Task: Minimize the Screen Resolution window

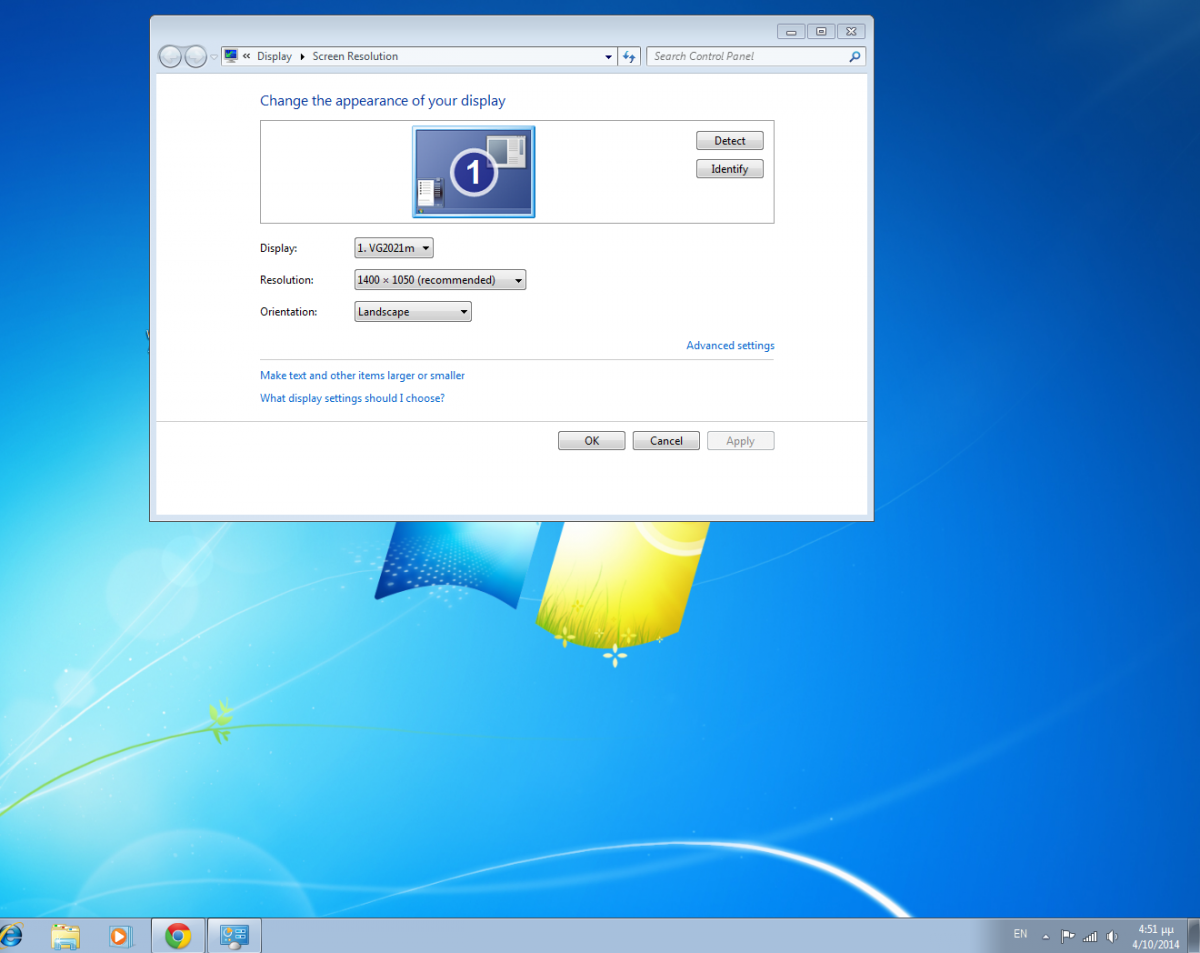Action: (791, 31)
